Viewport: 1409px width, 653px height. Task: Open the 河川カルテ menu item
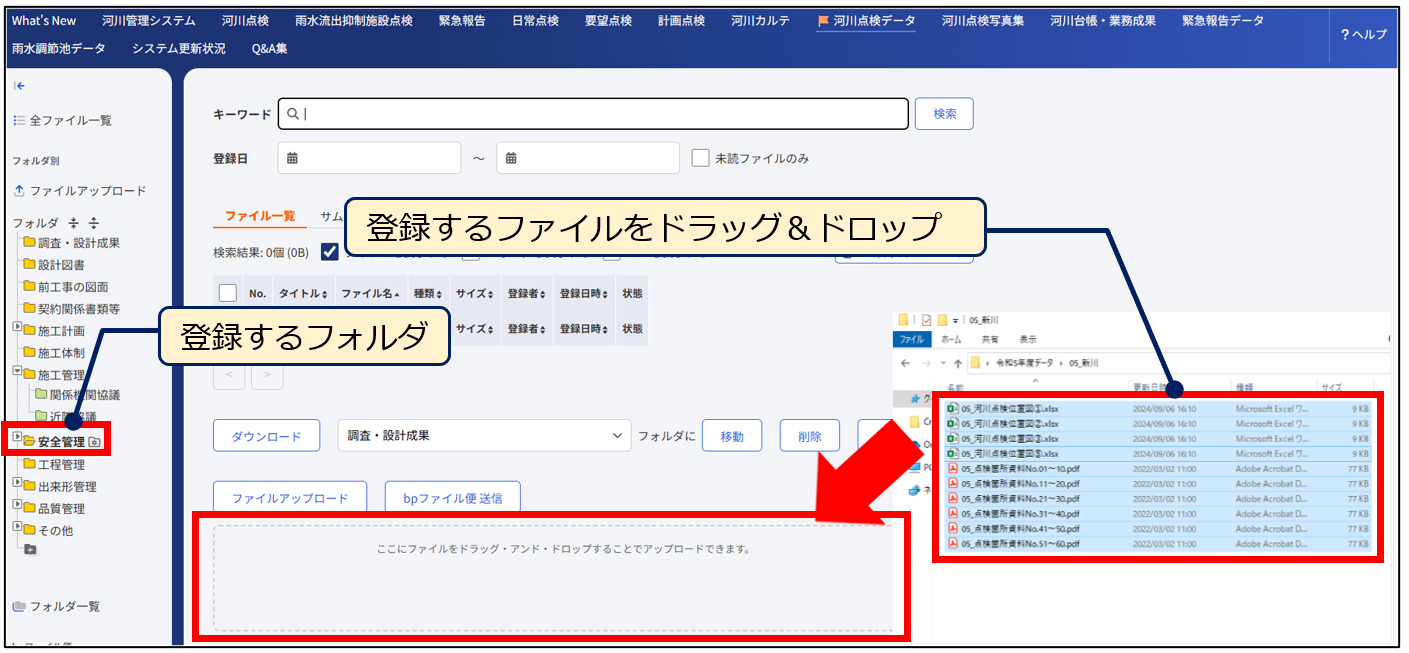coord(760,20)
